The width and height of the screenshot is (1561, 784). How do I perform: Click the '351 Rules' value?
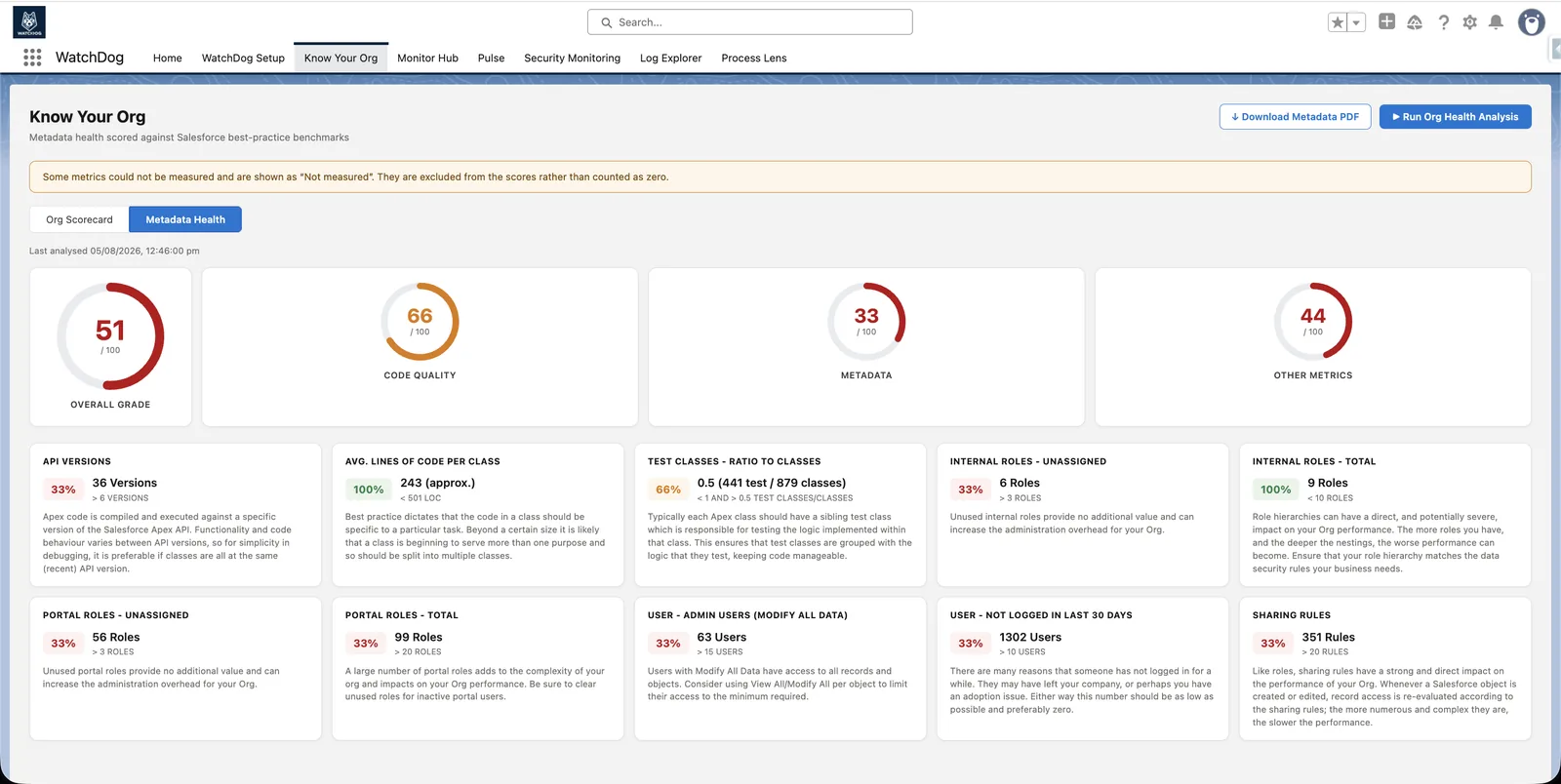(1329, 637)
